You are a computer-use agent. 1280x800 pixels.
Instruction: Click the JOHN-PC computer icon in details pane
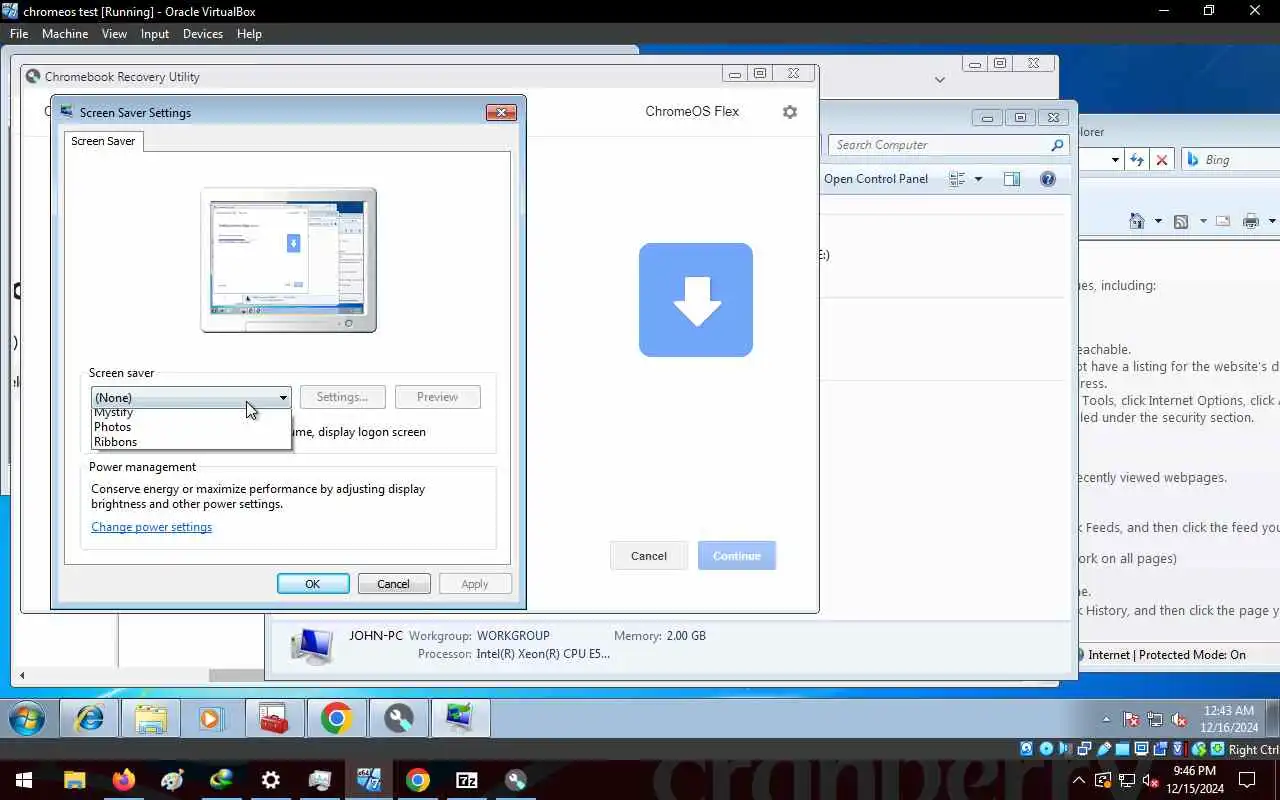pos(311,645)
